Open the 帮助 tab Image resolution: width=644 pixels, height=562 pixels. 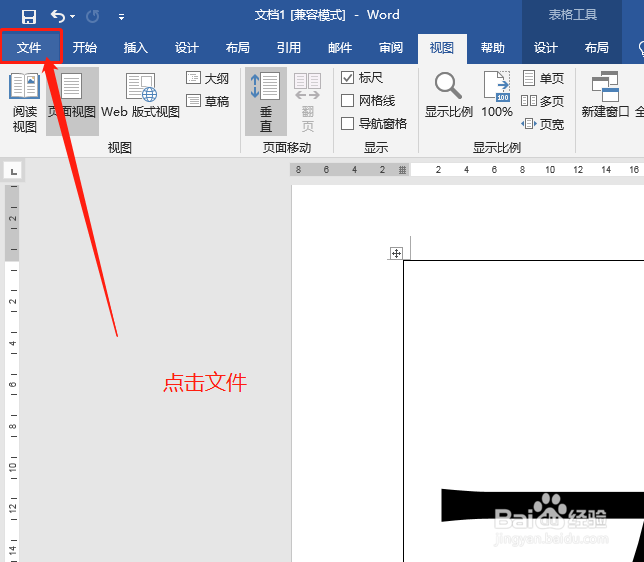click(x=492, y=48)
